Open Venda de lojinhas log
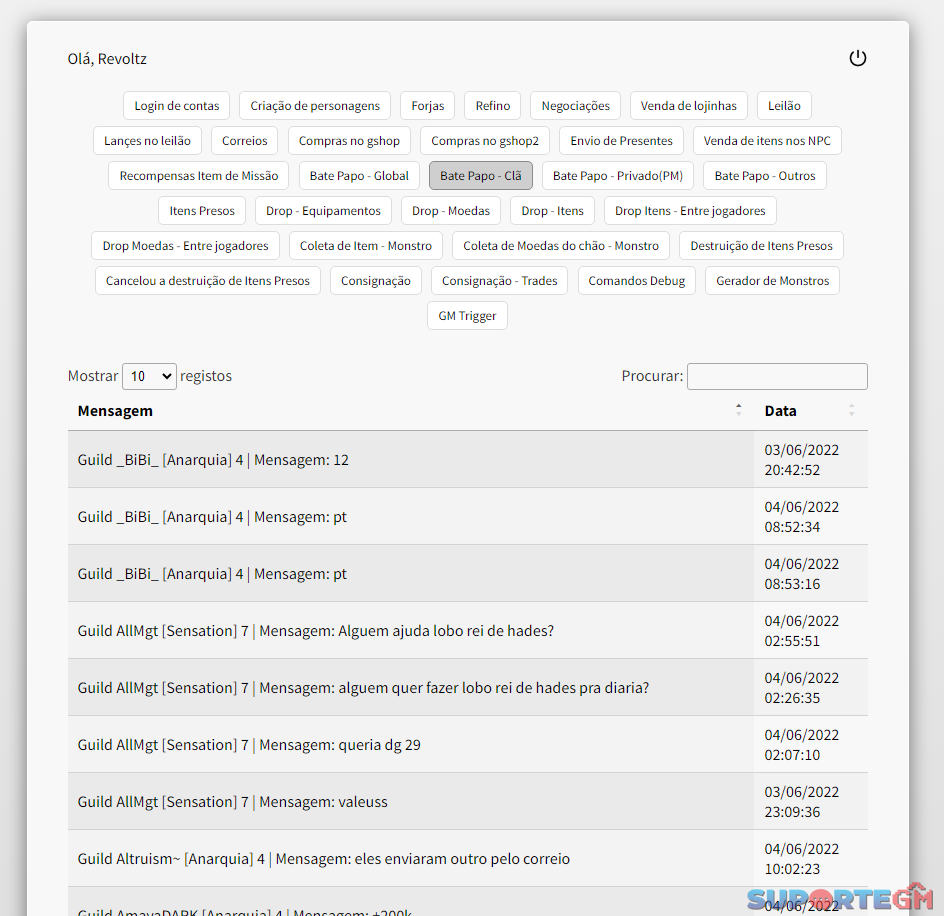 pos(689,106)
